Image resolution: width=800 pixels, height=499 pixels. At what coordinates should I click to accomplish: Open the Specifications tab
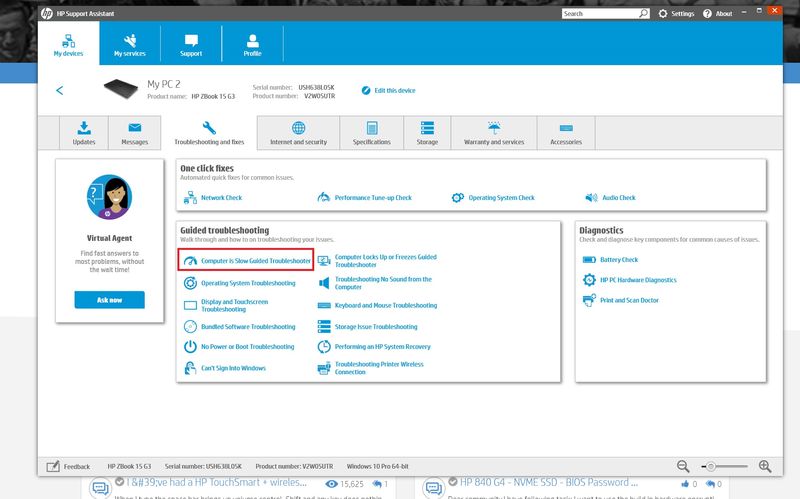pyautogui.click(x=371, y=133)
